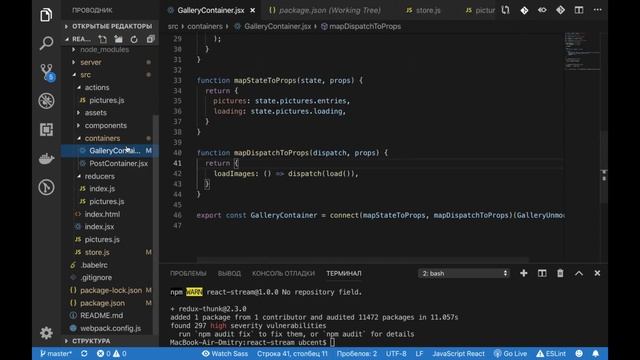Open webpack.config.js file

(110, 328)
